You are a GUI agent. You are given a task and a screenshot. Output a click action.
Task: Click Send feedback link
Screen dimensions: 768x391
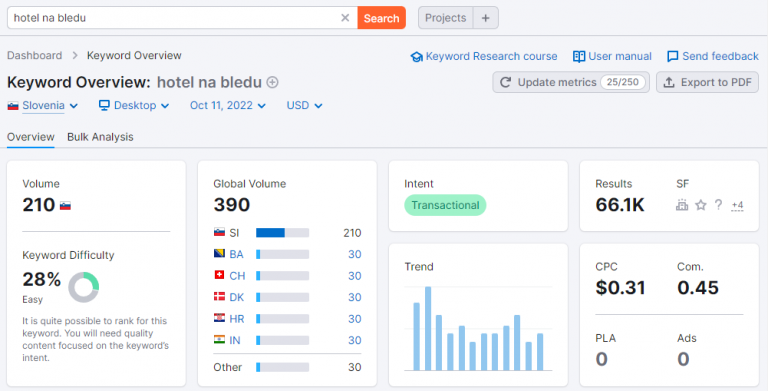point(720,56)
